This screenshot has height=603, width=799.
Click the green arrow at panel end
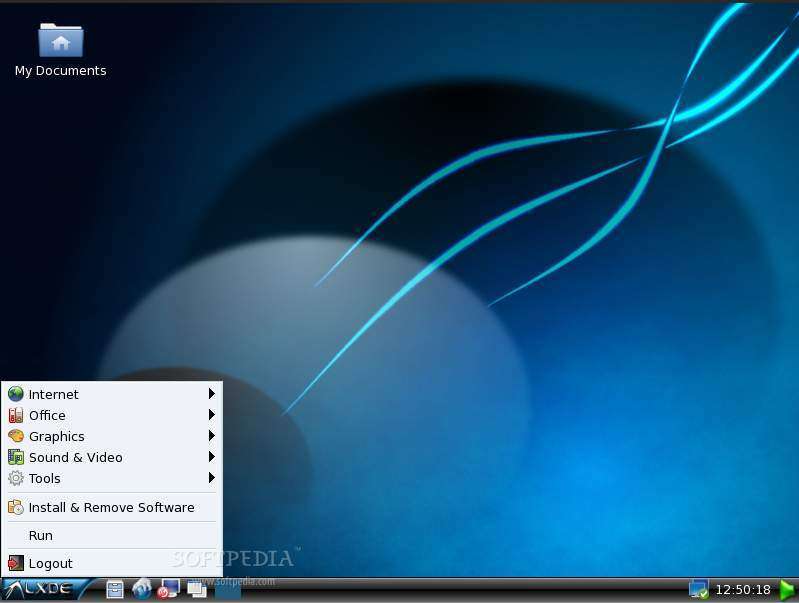point(788,590)
